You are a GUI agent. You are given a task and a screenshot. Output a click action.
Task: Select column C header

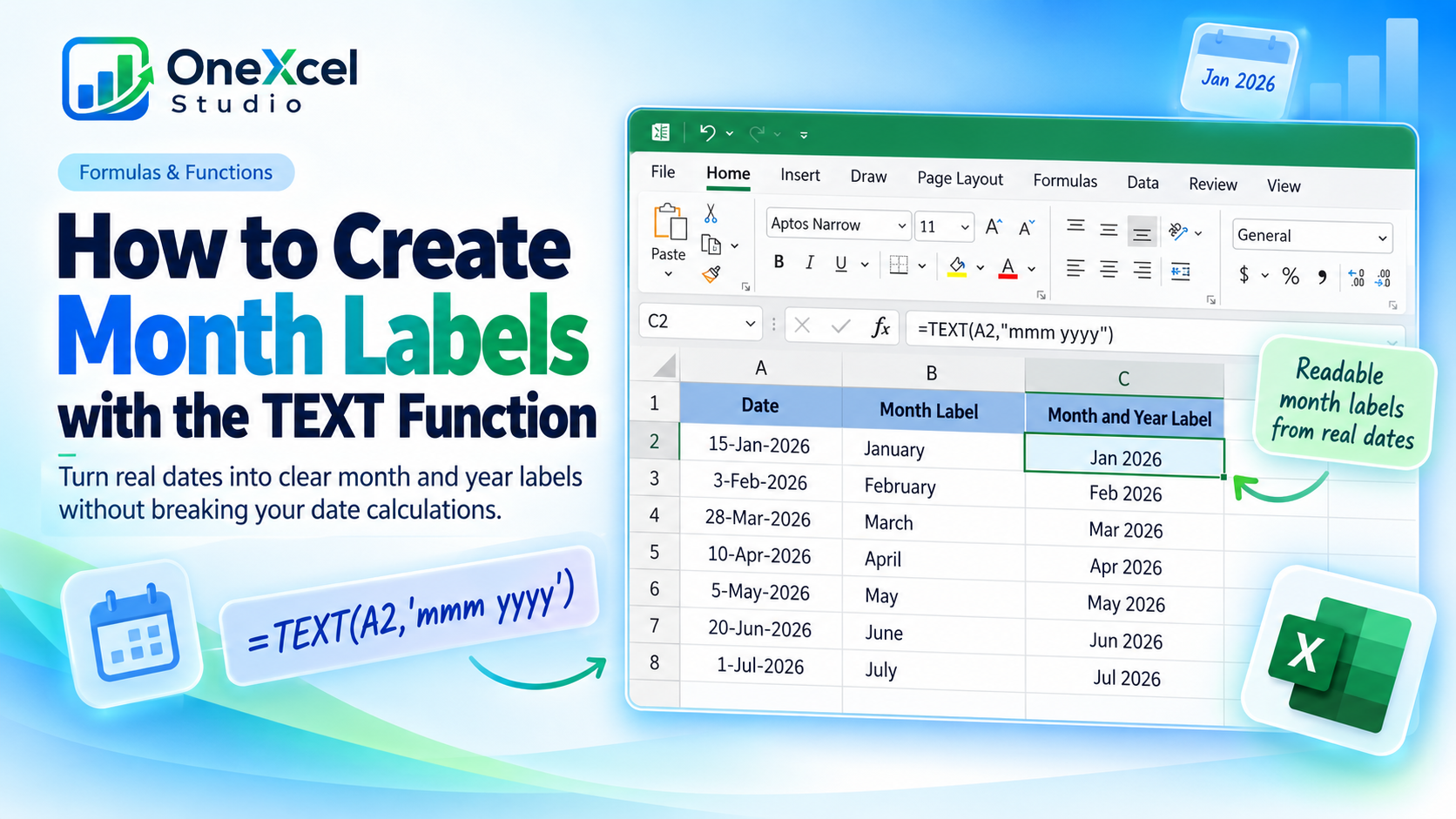tap(1123, 378)
